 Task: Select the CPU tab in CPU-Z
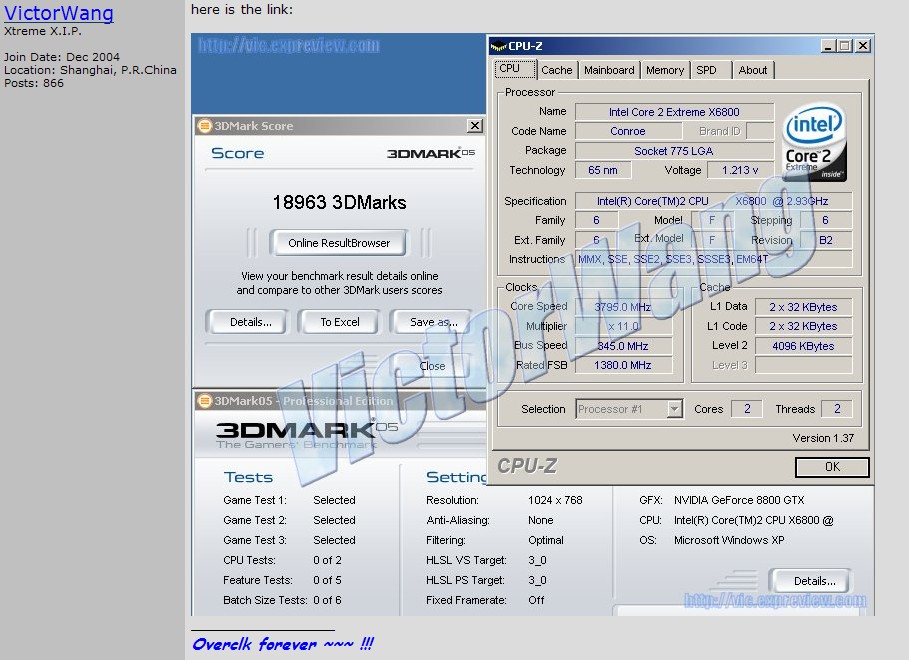tap(515, 68)
